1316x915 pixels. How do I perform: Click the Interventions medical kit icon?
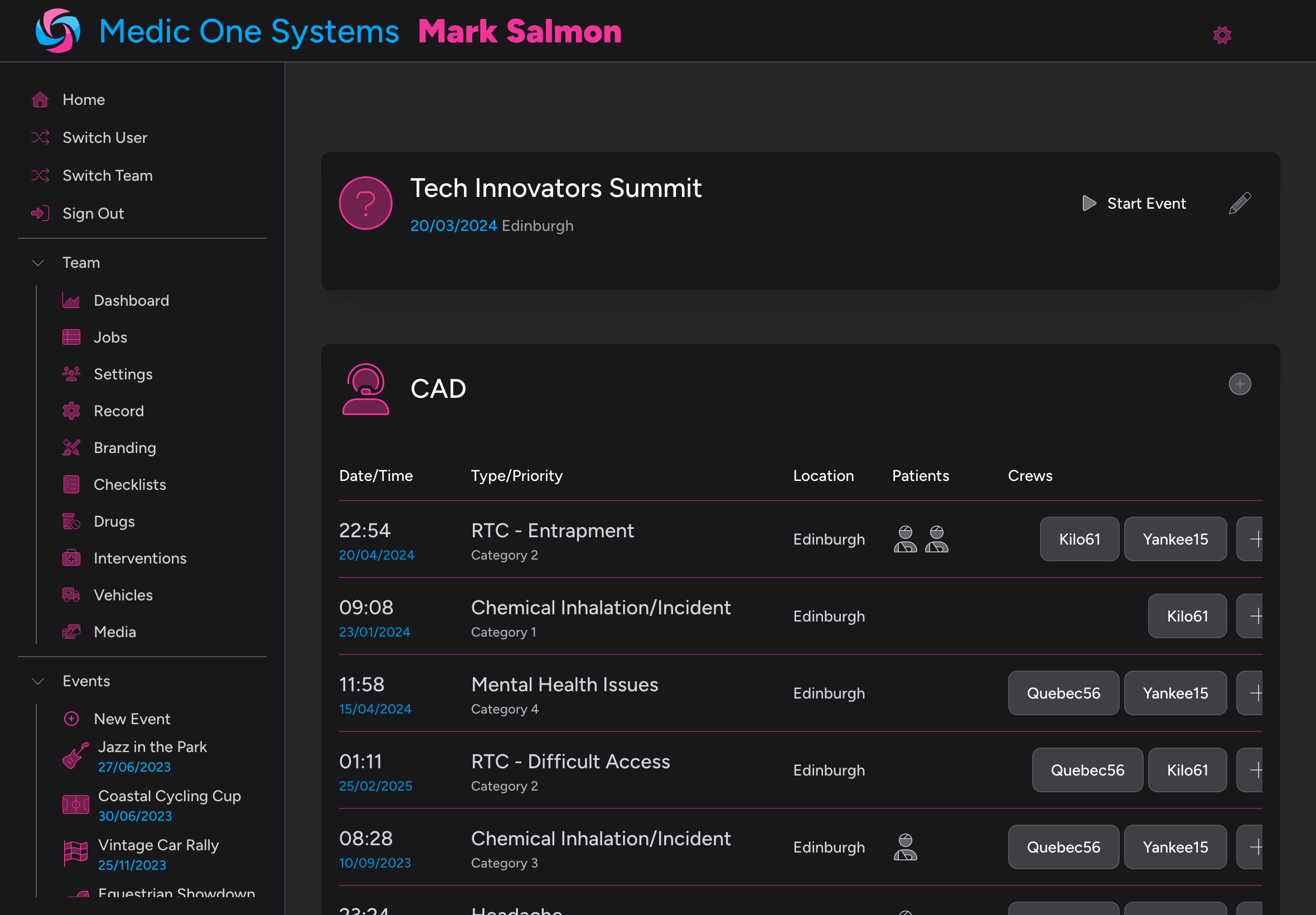71,558
